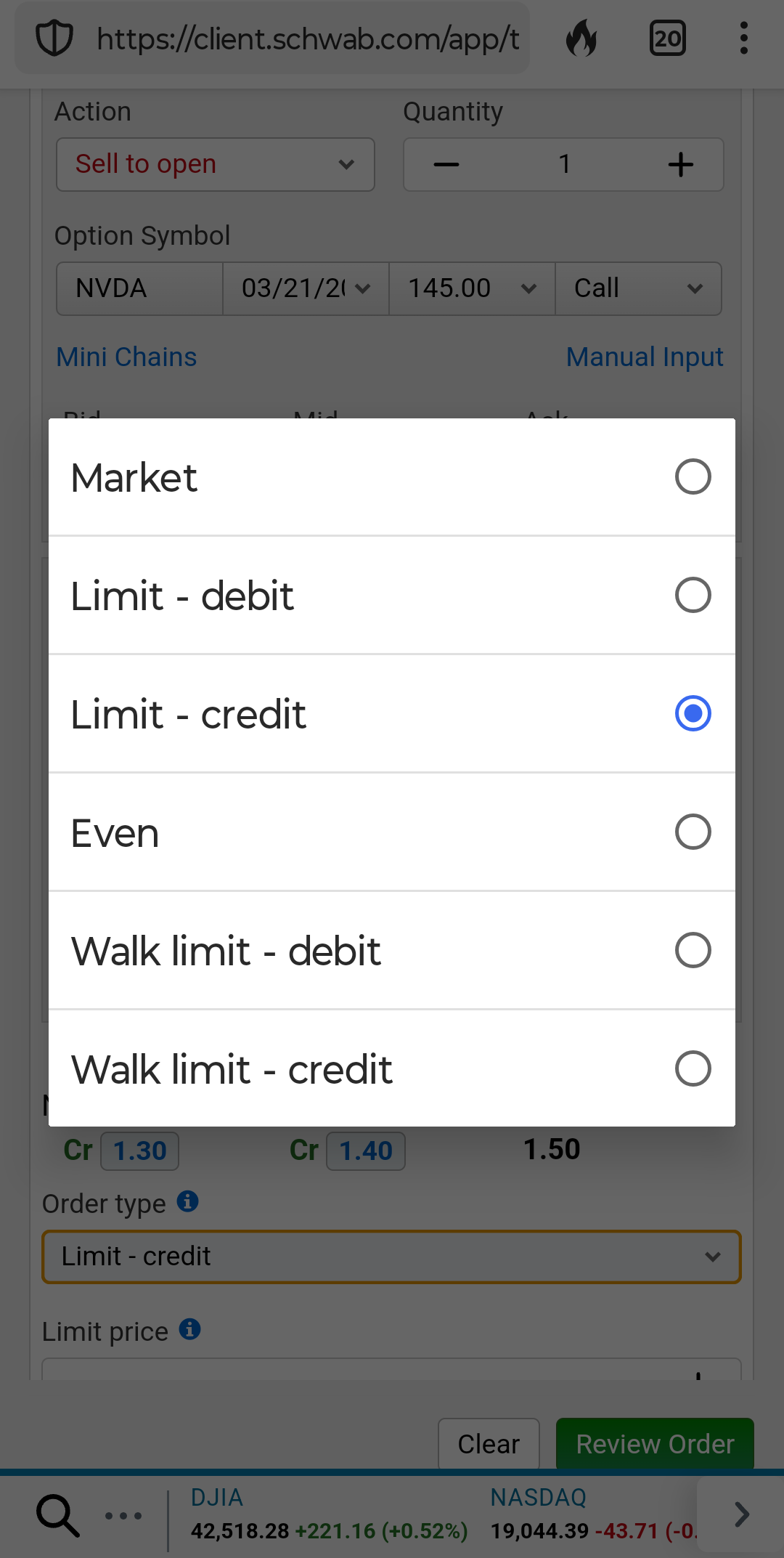Open the three-dot browser menu
Screen dimensions: 784x1558
743,38
